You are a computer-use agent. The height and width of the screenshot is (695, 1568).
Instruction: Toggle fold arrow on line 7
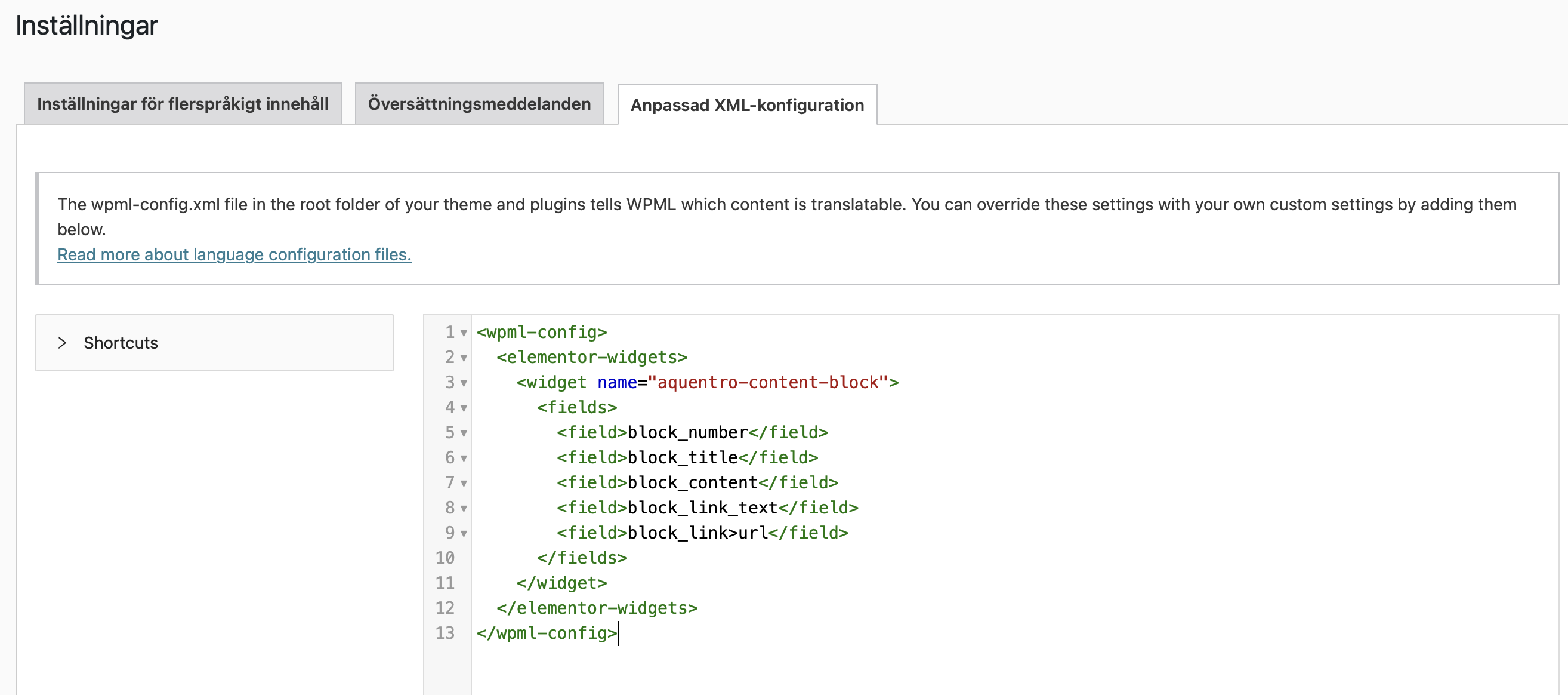[x=464, y=484]
